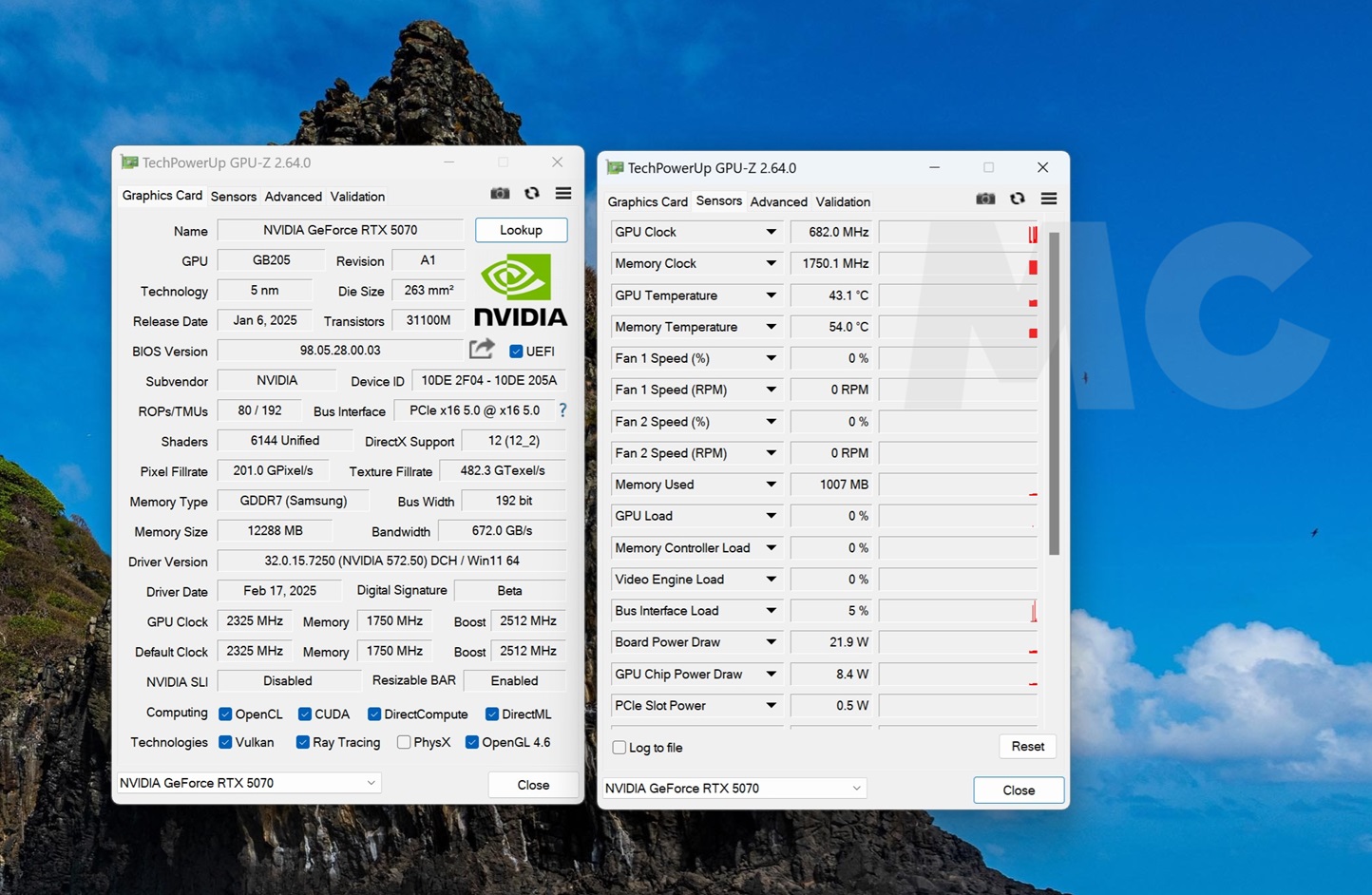The width and height of the screenshot is (1372, 895).
Task: Click the 21.9 W Board Power Draw value
Action: click(x=831, y=642)
